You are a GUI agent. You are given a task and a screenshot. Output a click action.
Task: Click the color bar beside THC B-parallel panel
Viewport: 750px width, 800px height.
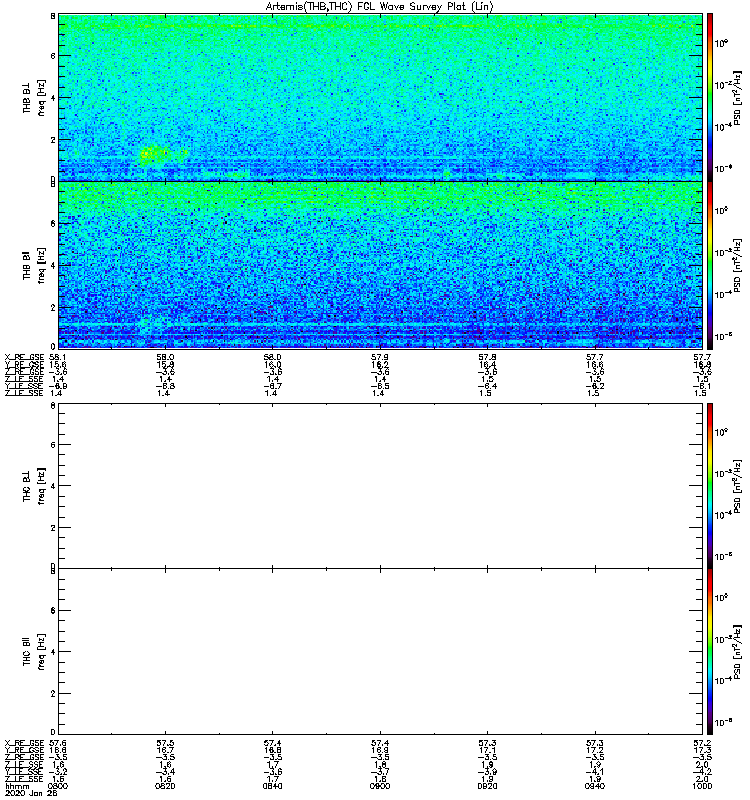tap(710, 652)
